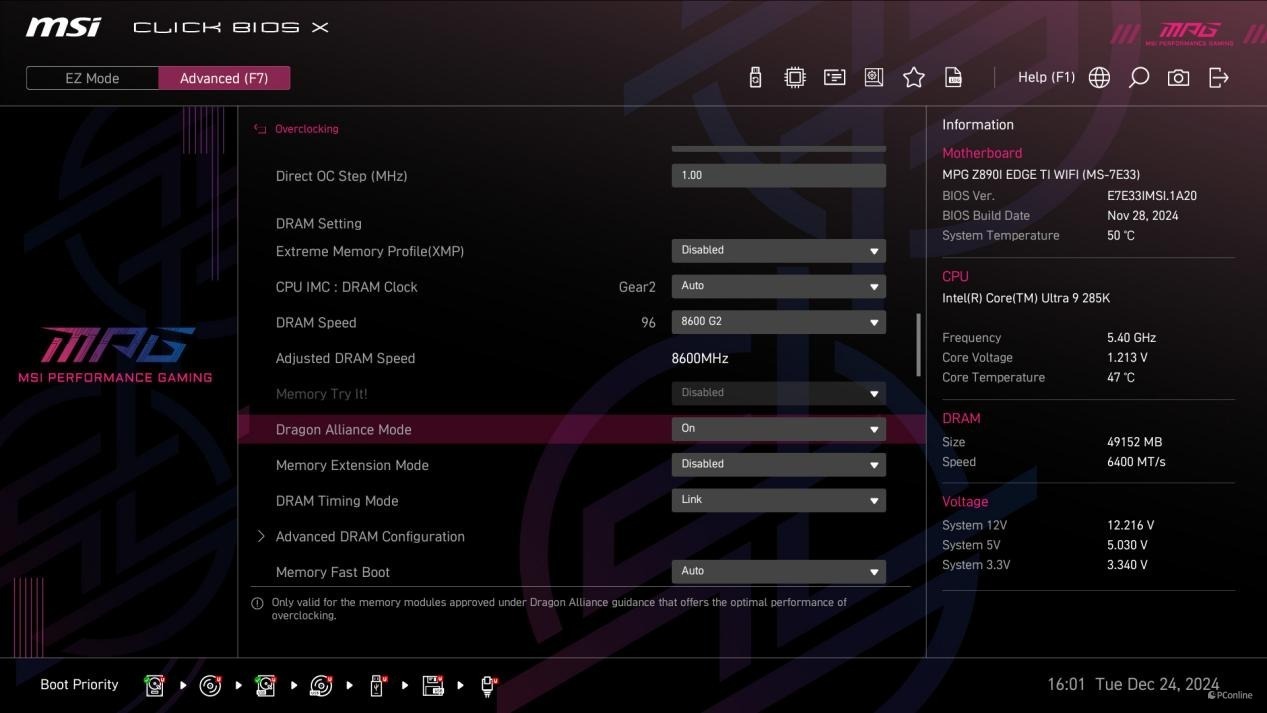Open Help (F1)

(1046, 77)
